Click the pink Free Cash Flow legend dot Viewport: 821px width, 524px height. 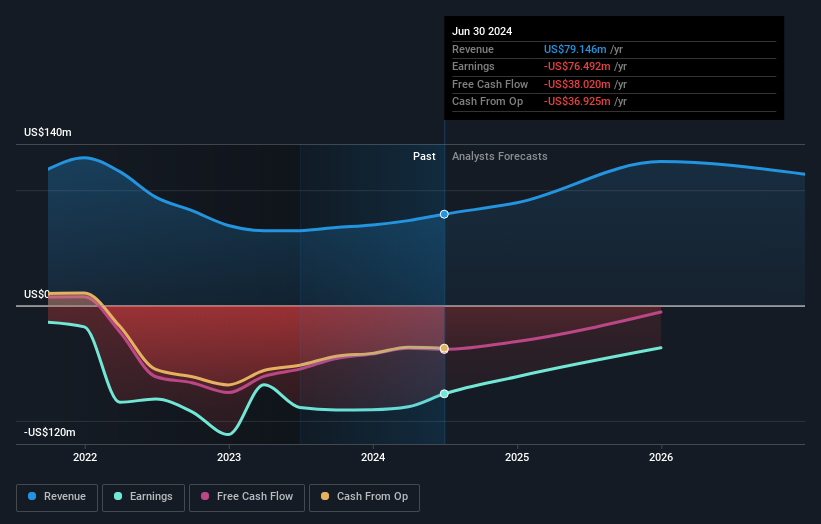pyautogui.click(x=205, y=496)
